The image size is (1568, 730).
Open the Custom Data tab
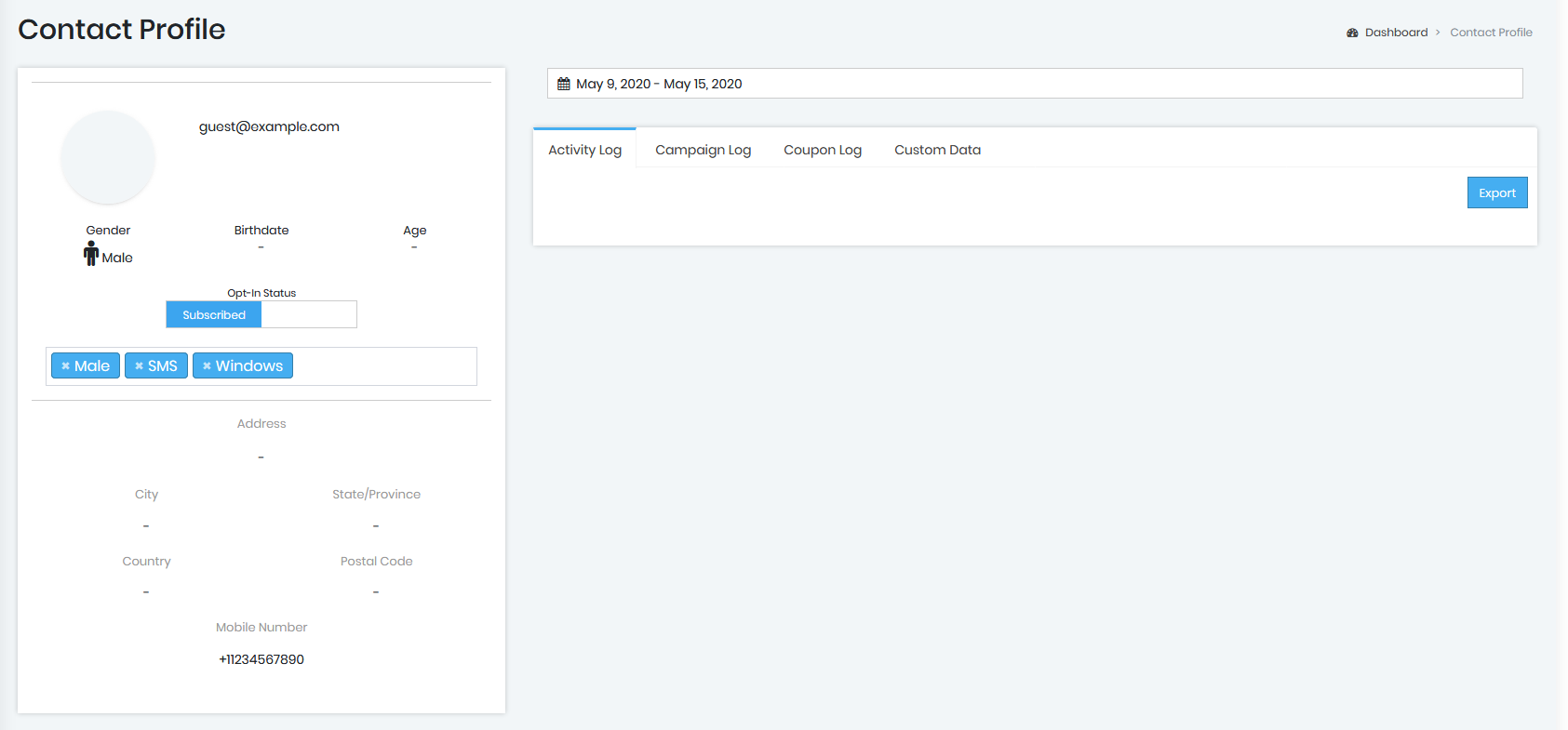[937, 150]
